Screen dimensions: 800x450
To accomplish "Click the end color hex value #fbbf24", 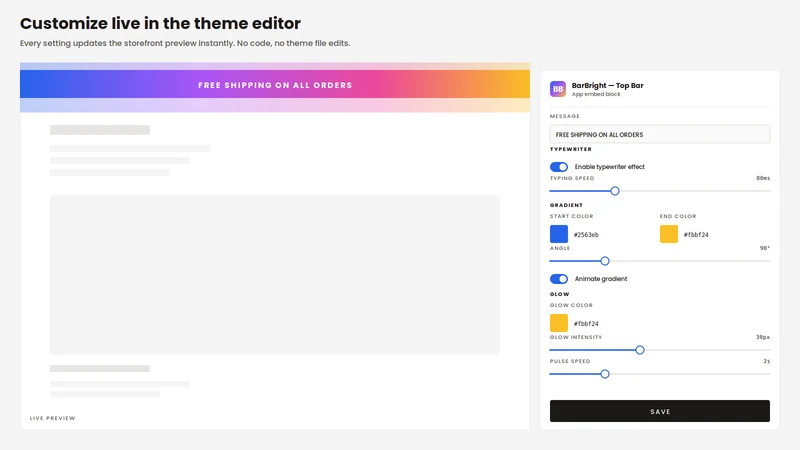I will 696,235.
